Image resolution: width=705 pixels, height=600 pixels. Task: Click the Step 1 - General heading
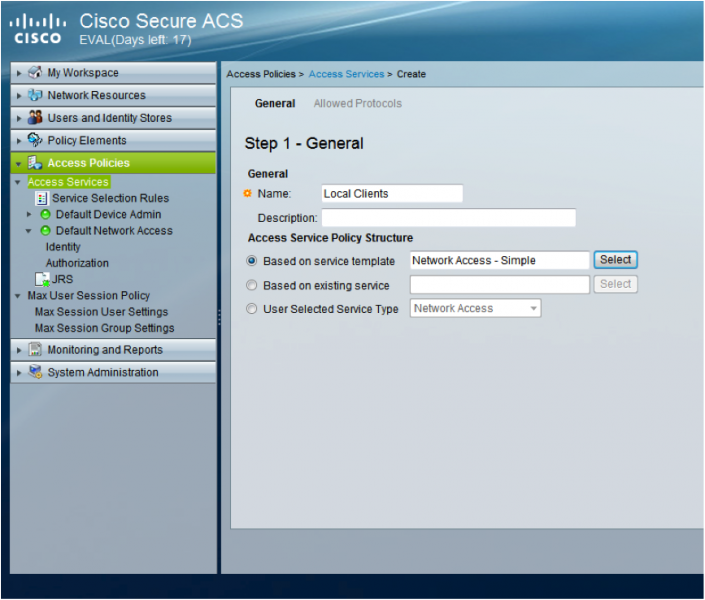click(304, 143)
